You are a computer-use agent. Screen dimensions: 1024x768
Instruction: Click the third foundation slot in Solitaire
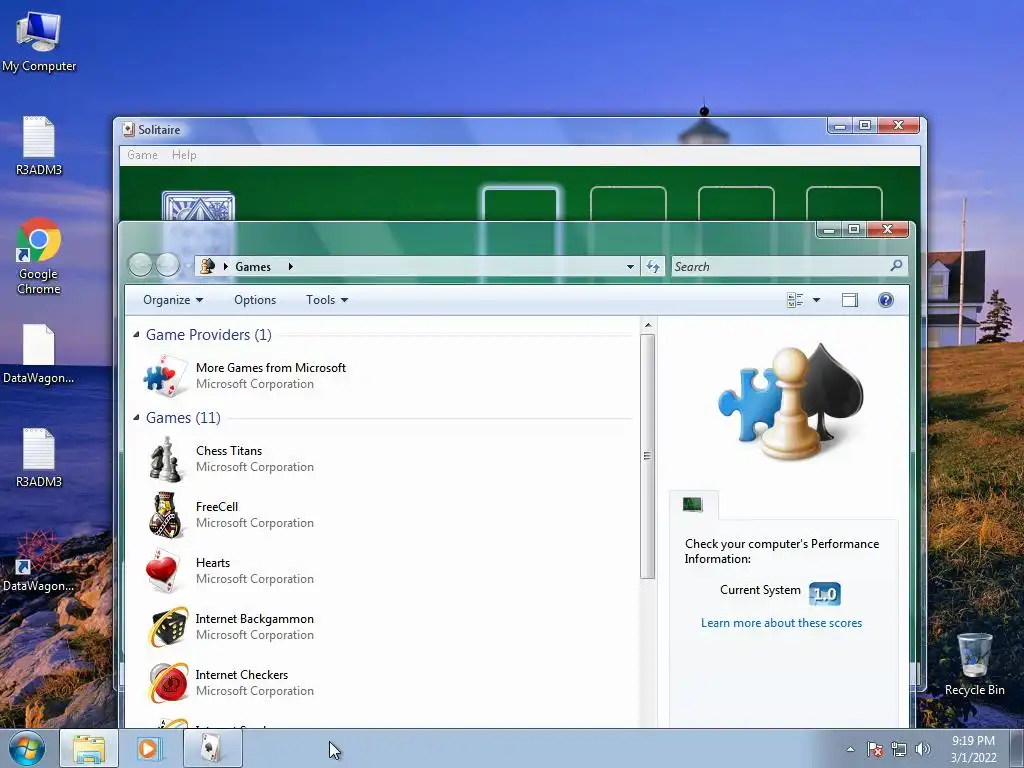pos(736,204)
